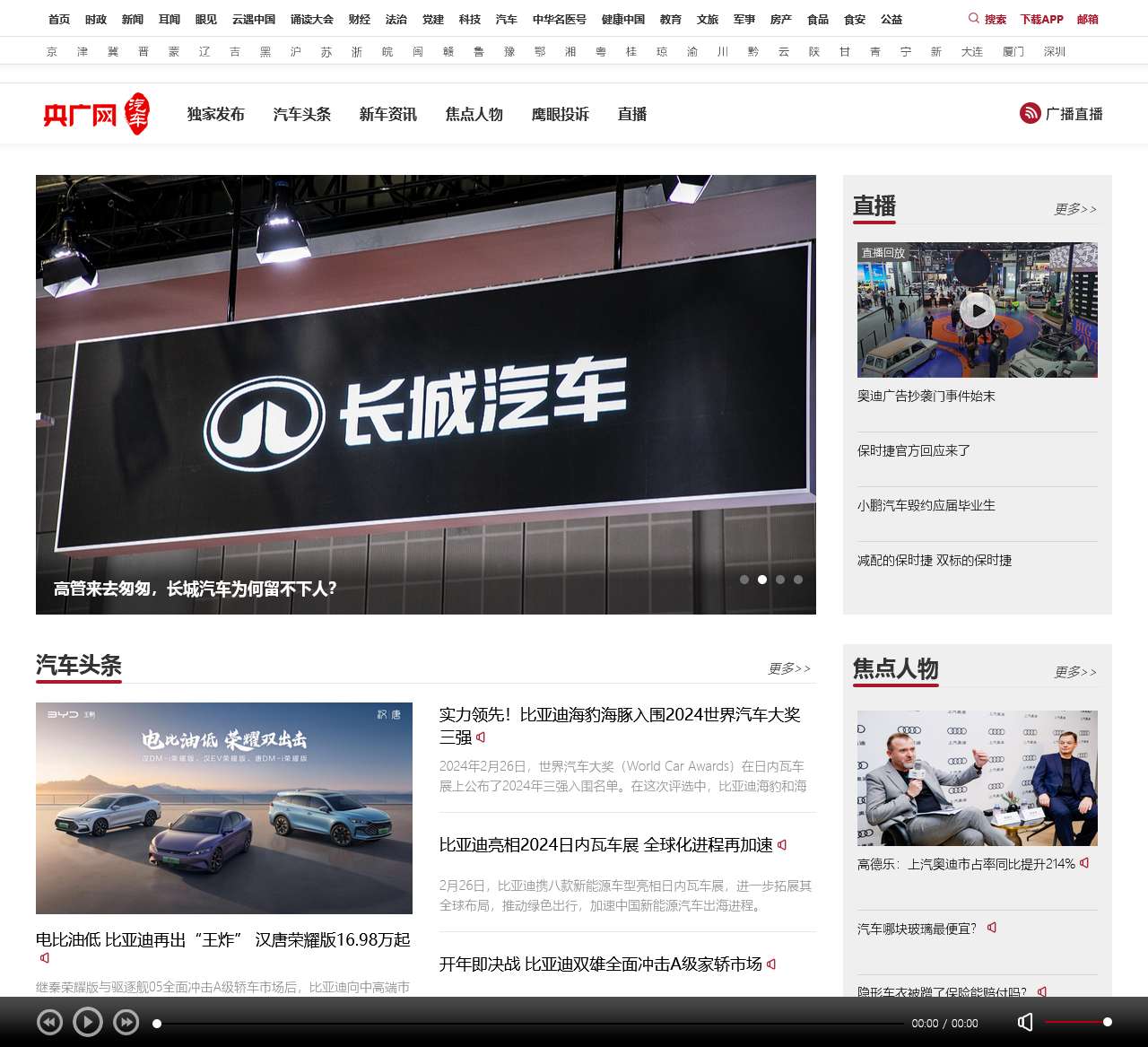
Task: Open article 减配的保时捷 双标的保时捷
Action: [x=935, y=560]
